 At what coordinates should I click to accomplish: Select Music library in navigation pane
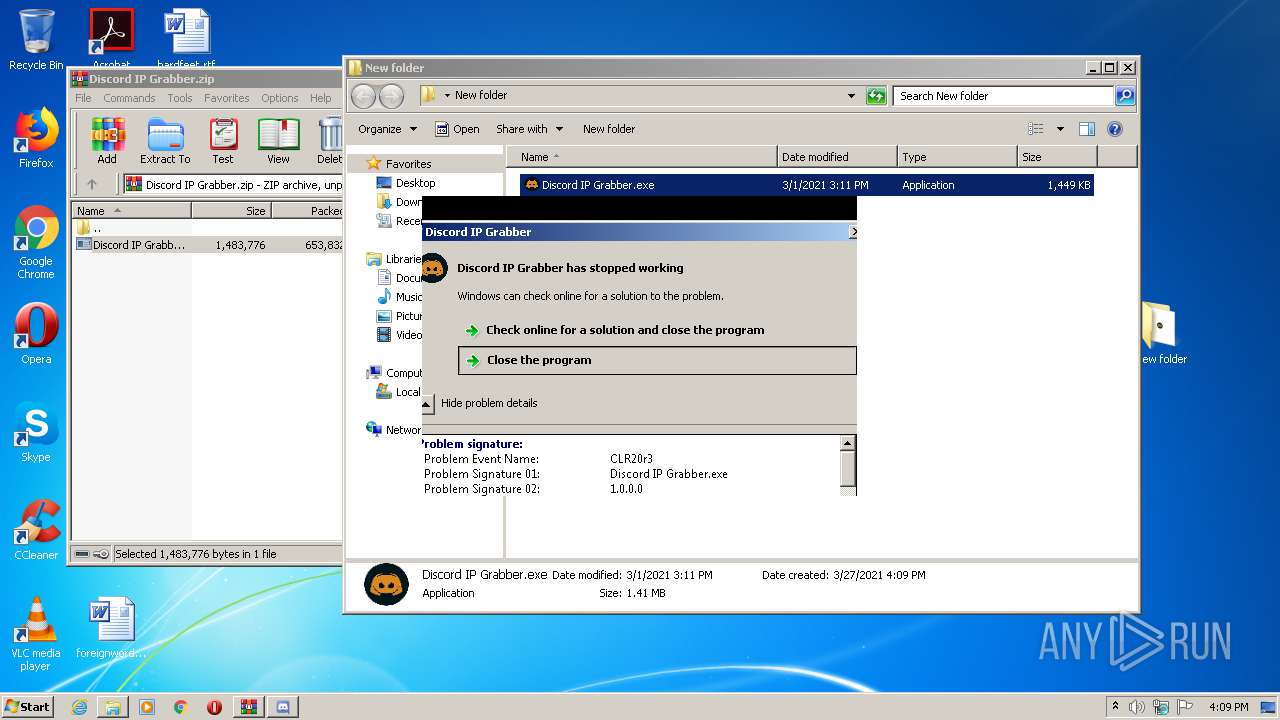(x=400, y=297)
